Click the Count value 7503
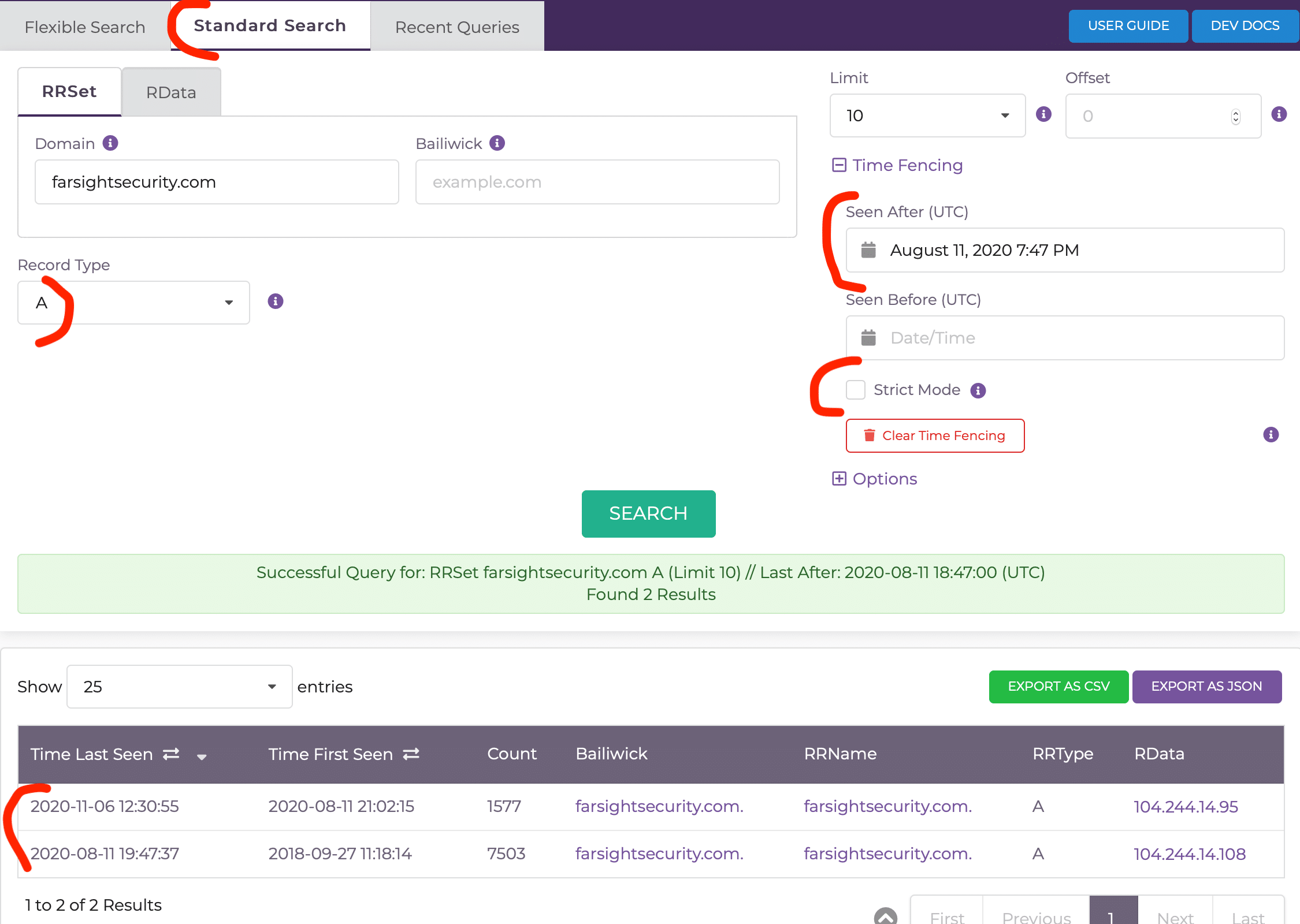 [506, 854]
